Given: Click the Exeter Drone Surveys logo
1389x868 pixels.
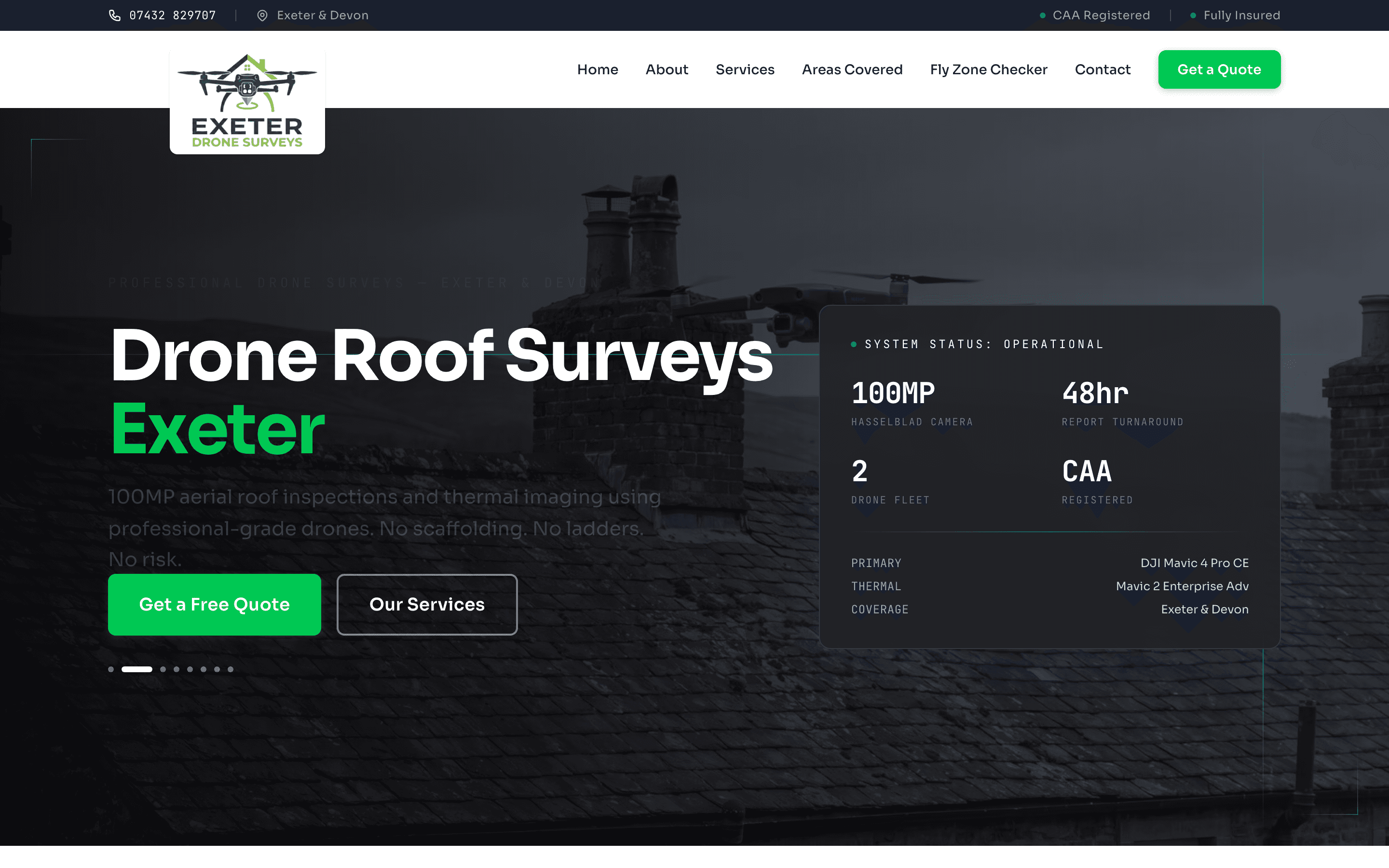Looking at the screenshot, I should tap(247, 102).
